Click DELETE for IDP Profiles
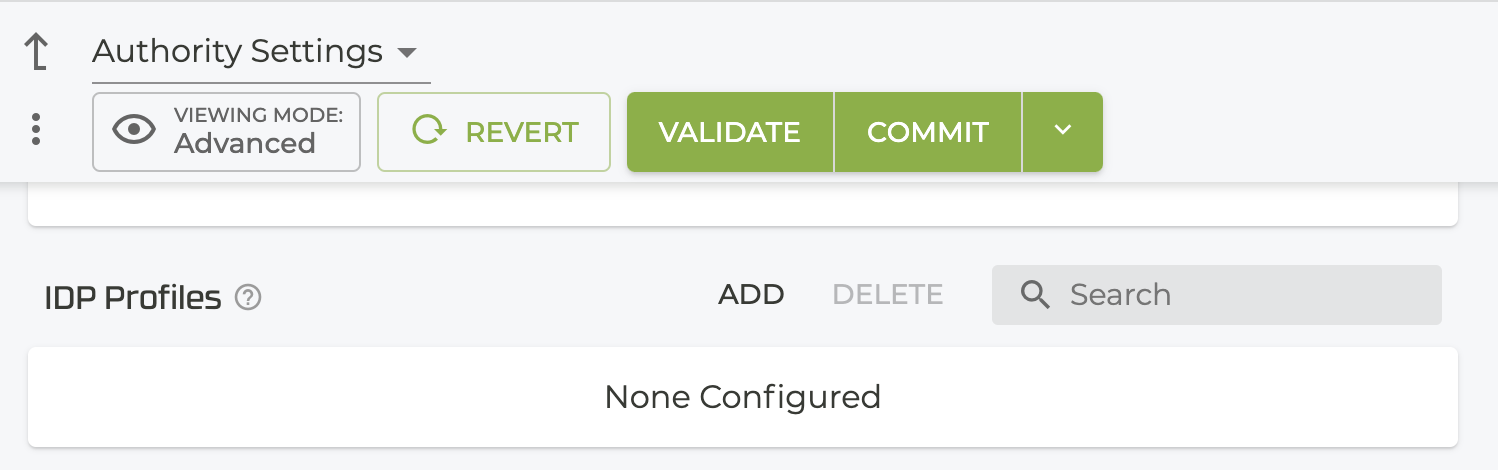This screenshot has height=470, width=1498. click(887, 295)
